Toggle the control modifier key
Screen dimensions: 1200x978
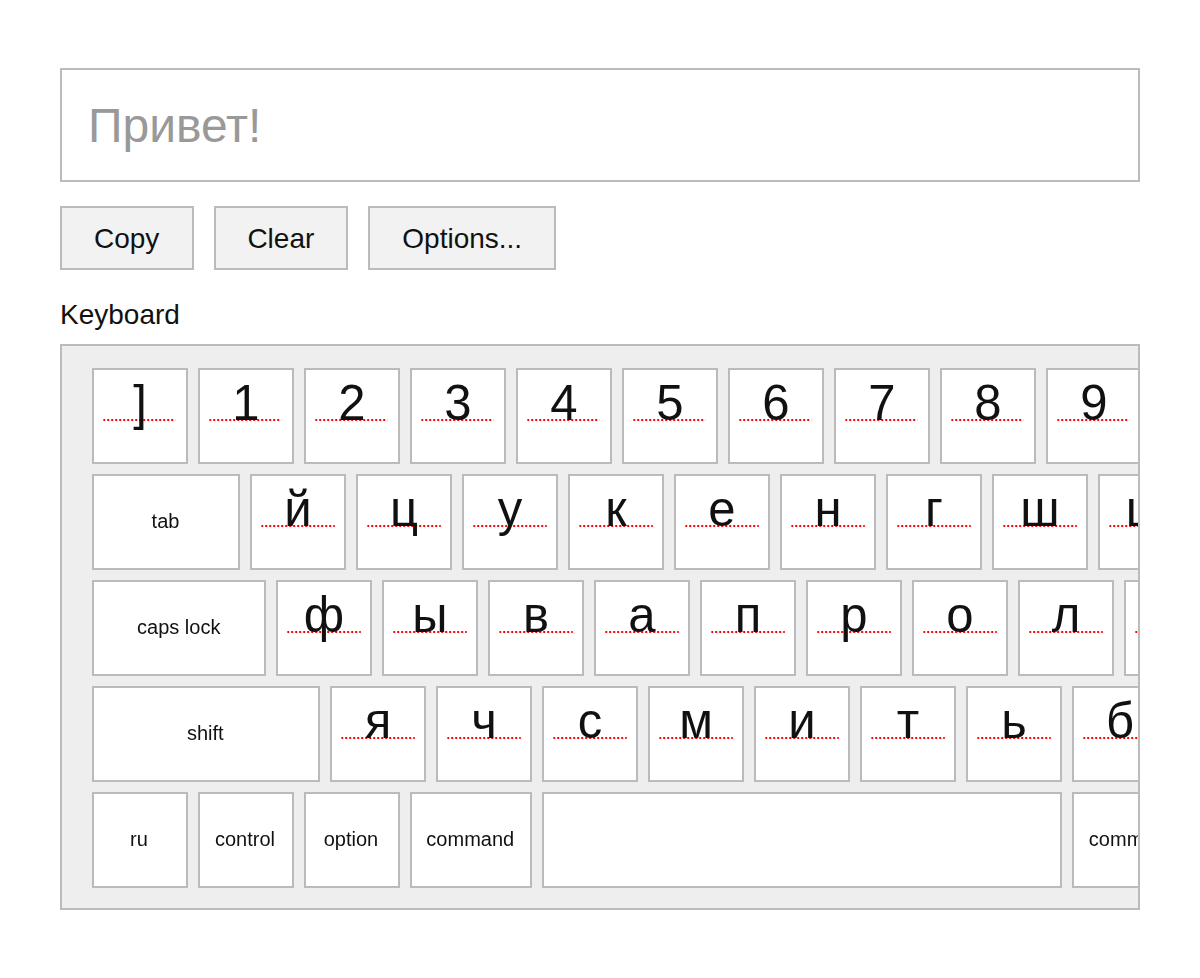[246, 840]
